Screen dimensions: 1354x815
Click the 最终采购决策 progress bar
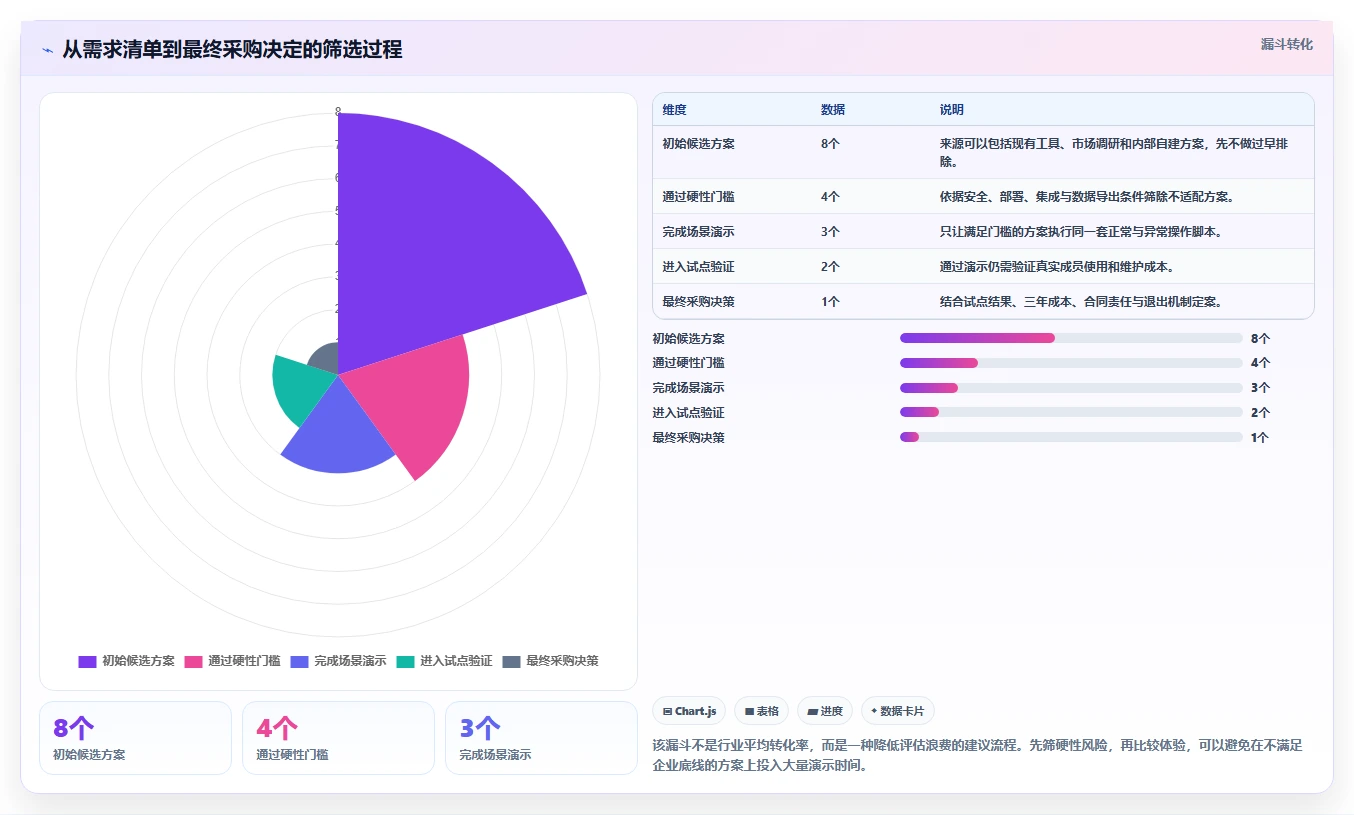coord(1071,437)
